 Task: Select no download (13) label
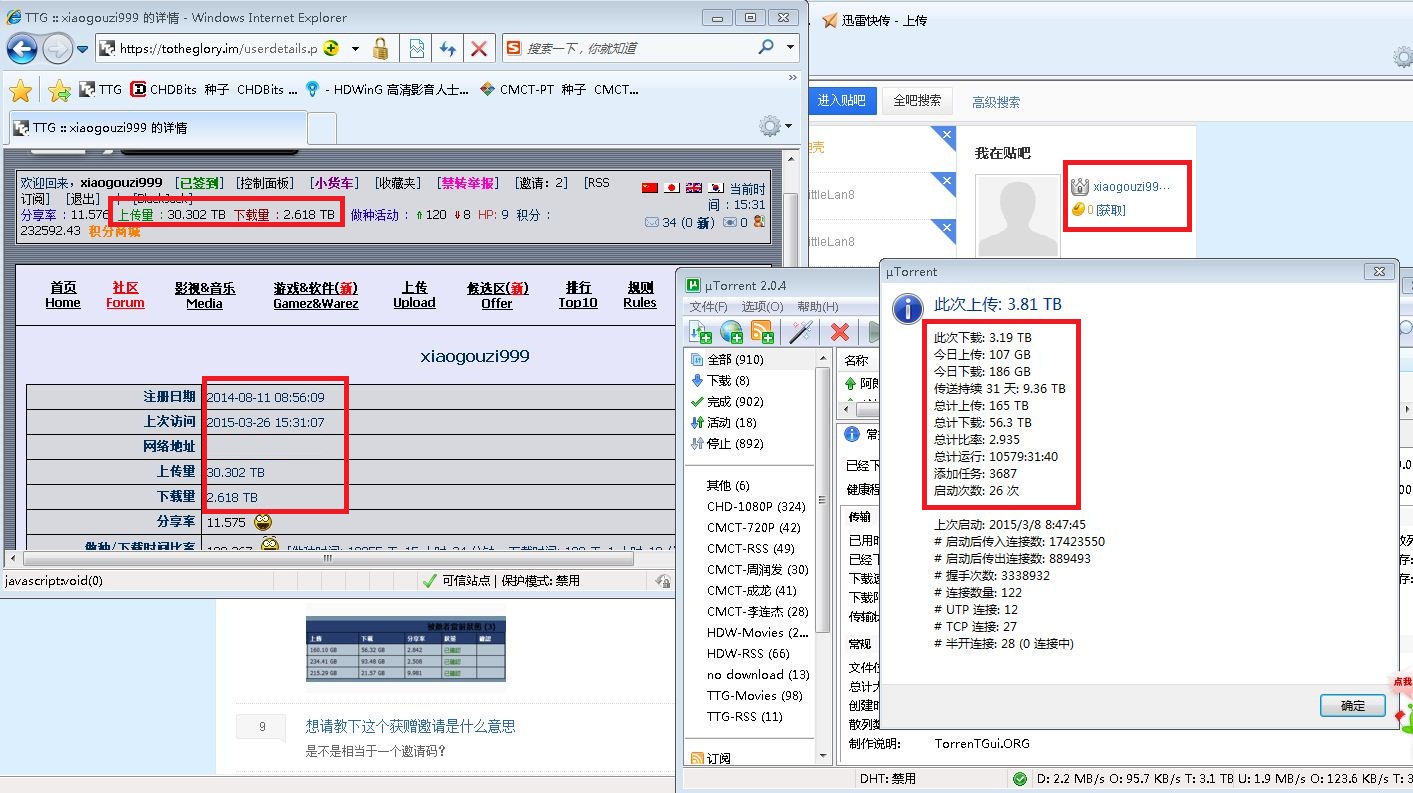tap(758, 675)
